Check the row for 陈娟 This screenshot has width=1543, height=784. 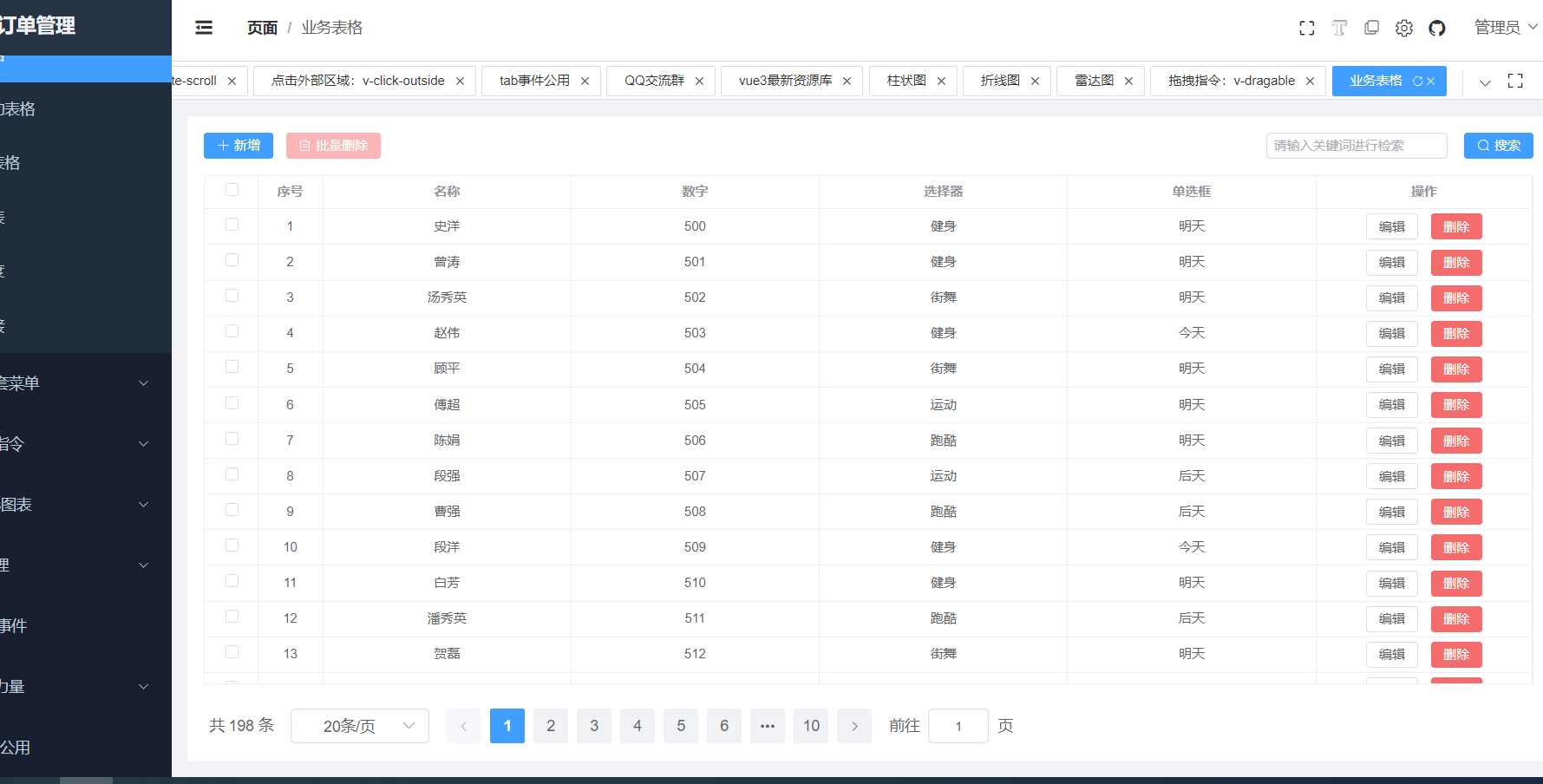pos(232,438)
